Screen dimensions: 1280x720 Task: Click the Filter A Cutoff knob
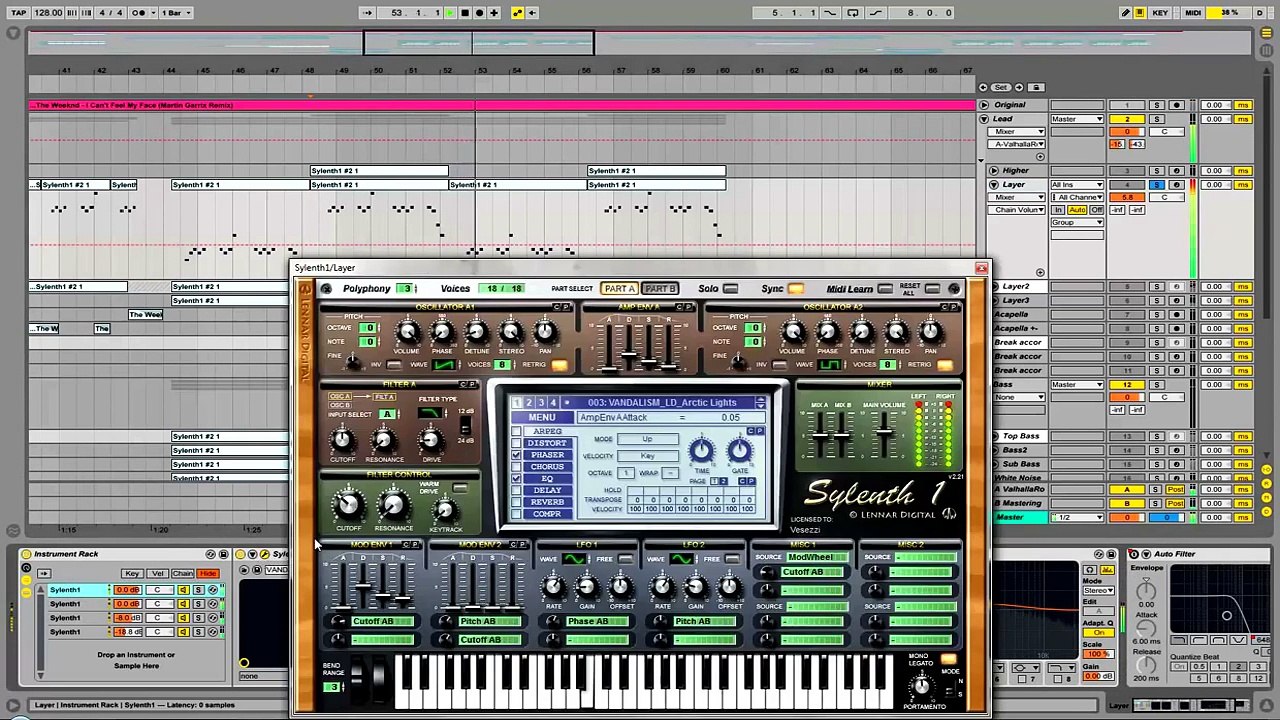tap(342, 439)
